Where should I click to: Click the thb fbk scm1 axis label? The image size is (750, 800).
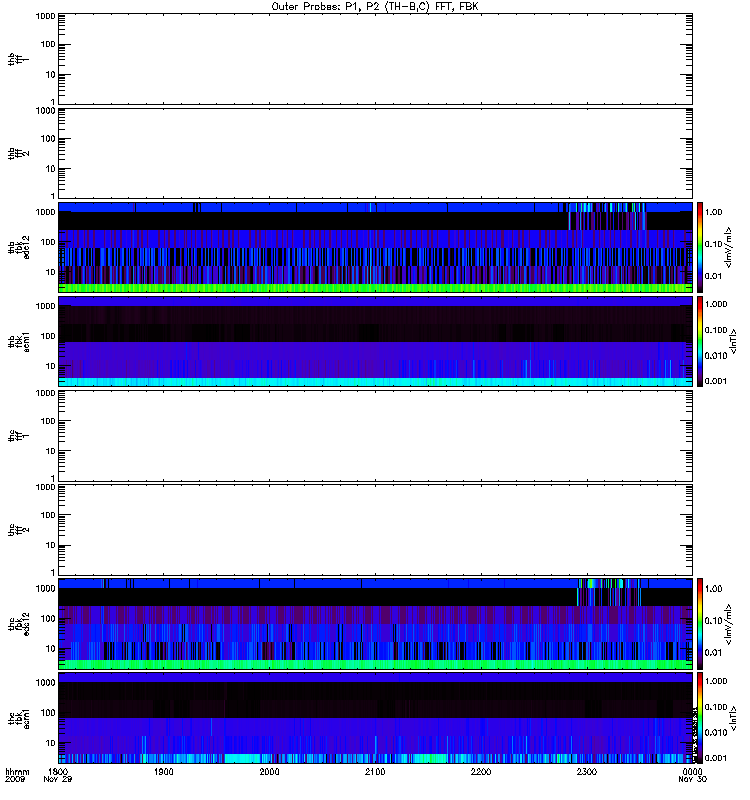pyautogui.click(x=18, y=341)
